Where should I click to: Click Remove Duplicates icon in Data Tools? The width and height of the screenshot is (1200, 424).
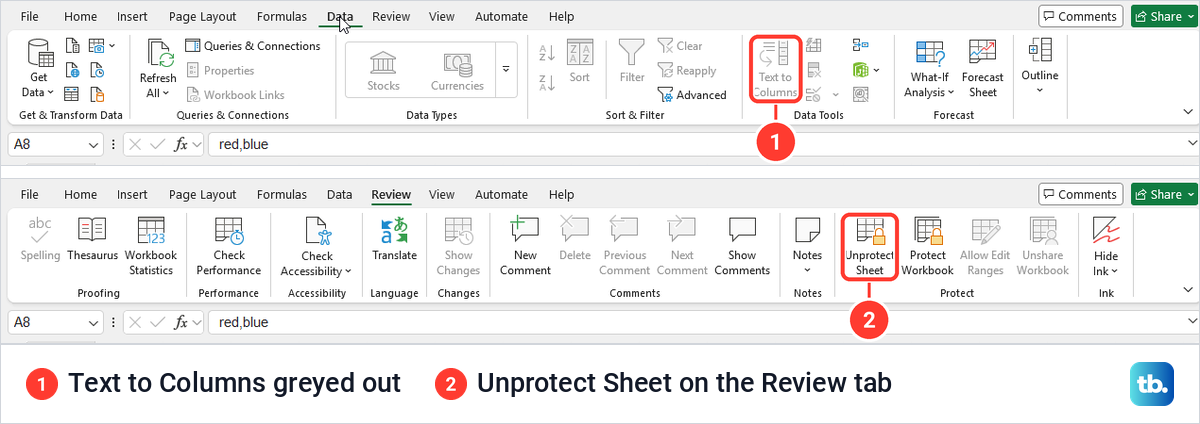click(x=813, y=70)
